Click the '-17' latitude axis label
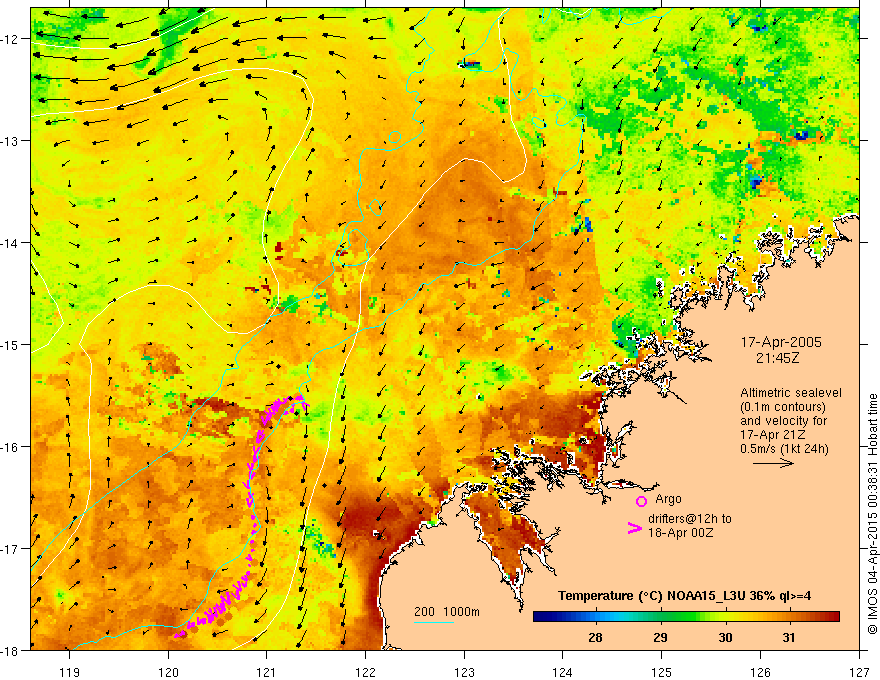880x680 pixels. pos(11,549)
